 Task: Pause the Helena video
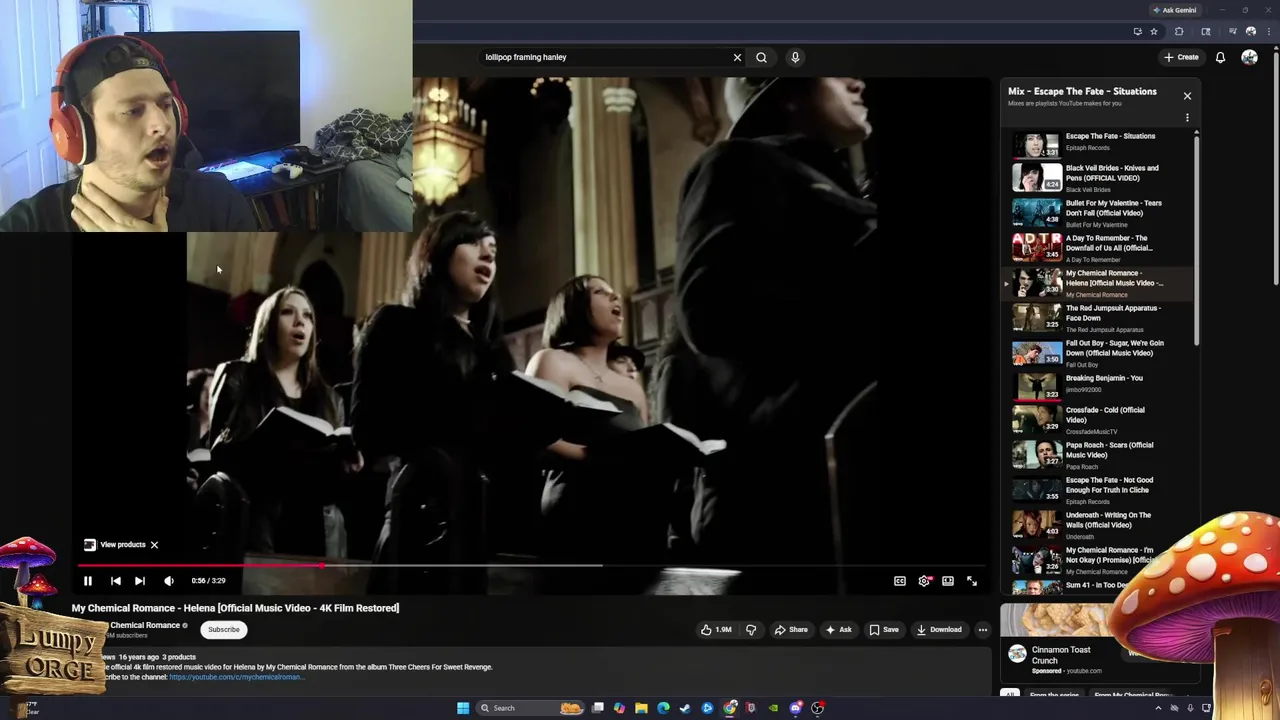click(x=87, y=581)
